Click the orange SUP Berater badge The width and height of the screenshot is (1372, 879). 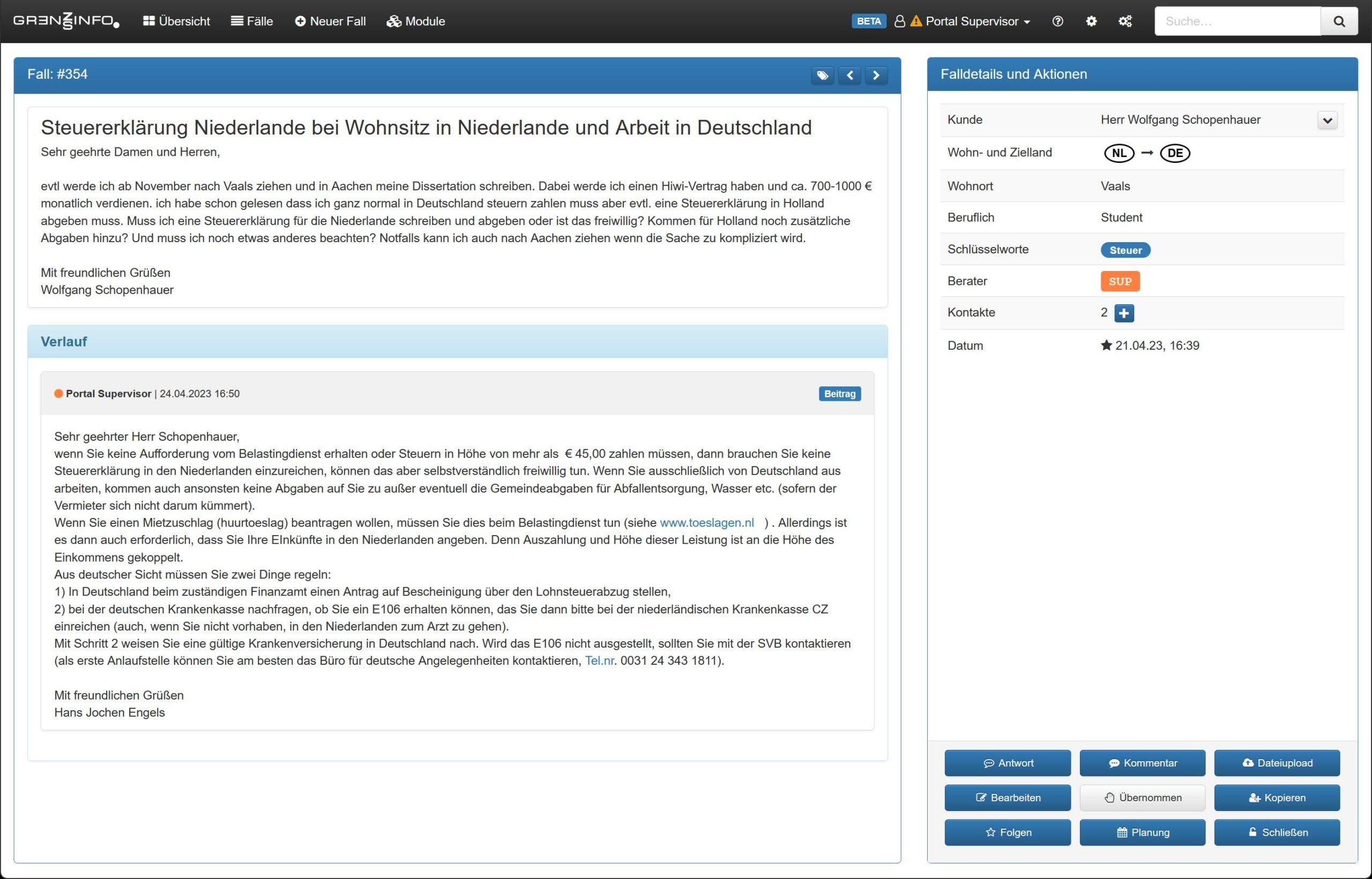pyautogui.click(x=1120, y=281)
